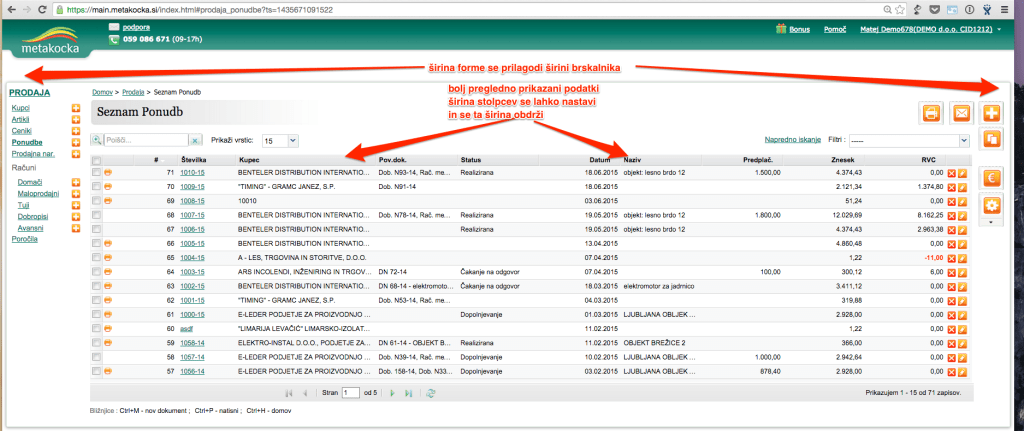This screenshot has width=1024, height=431.
Task: Add new Artikli entry via plus icon
Action: tap(76, 120)
